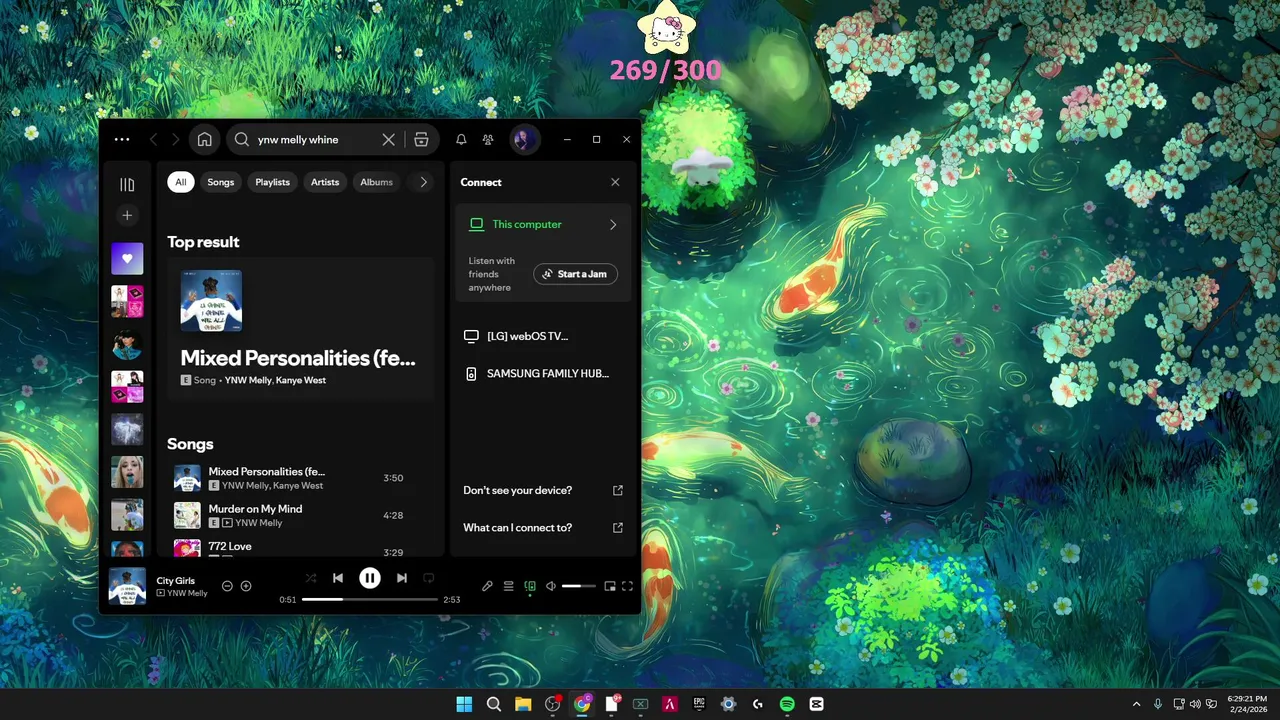Open the taskbar clock and date

coord(1247,704)
